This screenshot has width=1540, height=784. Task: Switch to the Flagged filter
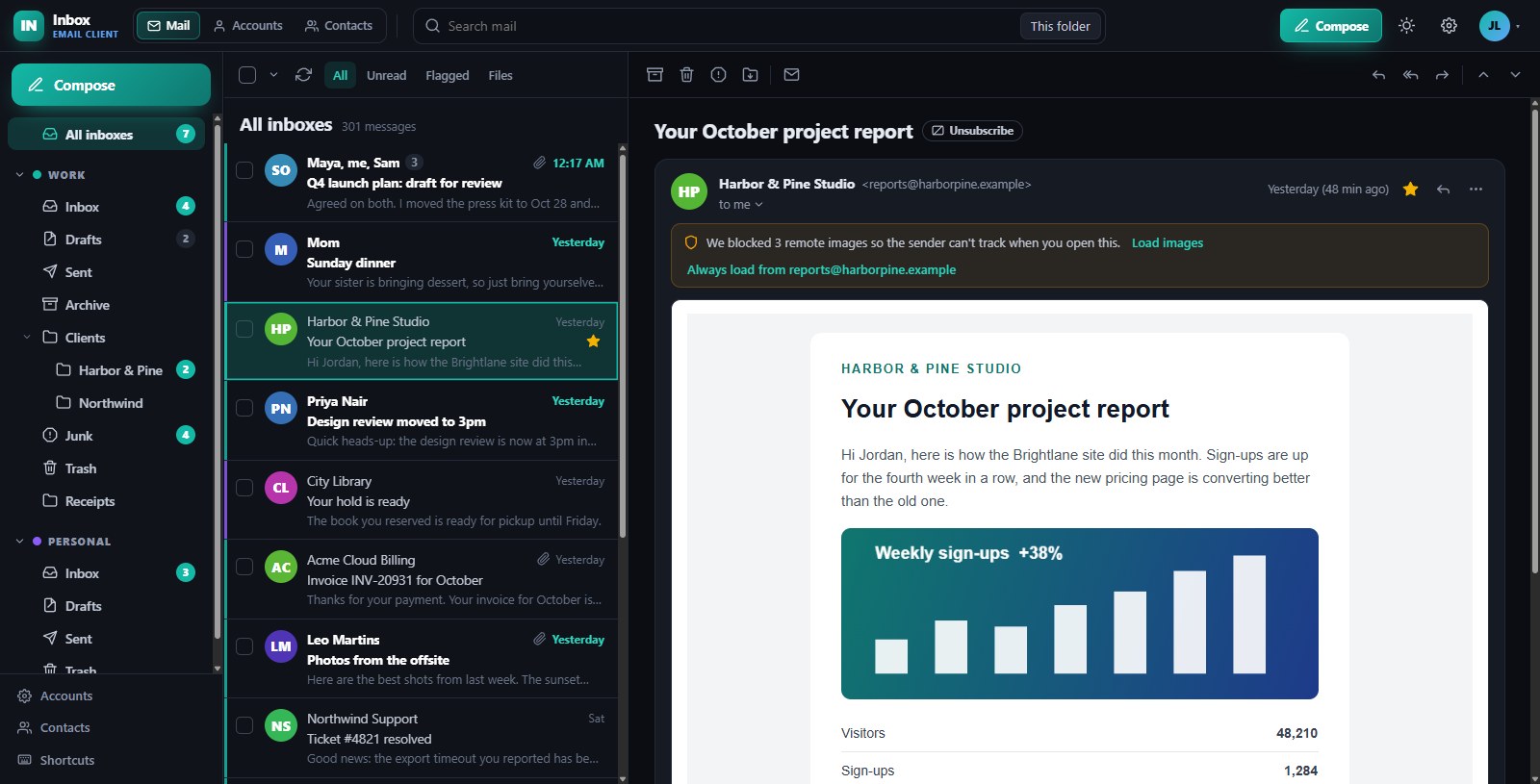pyautogui.click(x=448, y=75)
